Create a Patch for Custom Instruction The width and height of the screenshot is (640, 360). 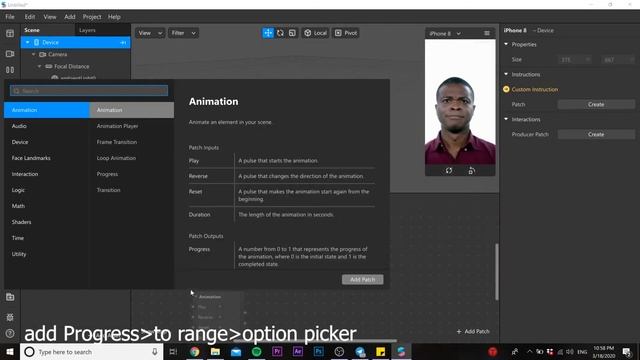click(x=596, y=104)
